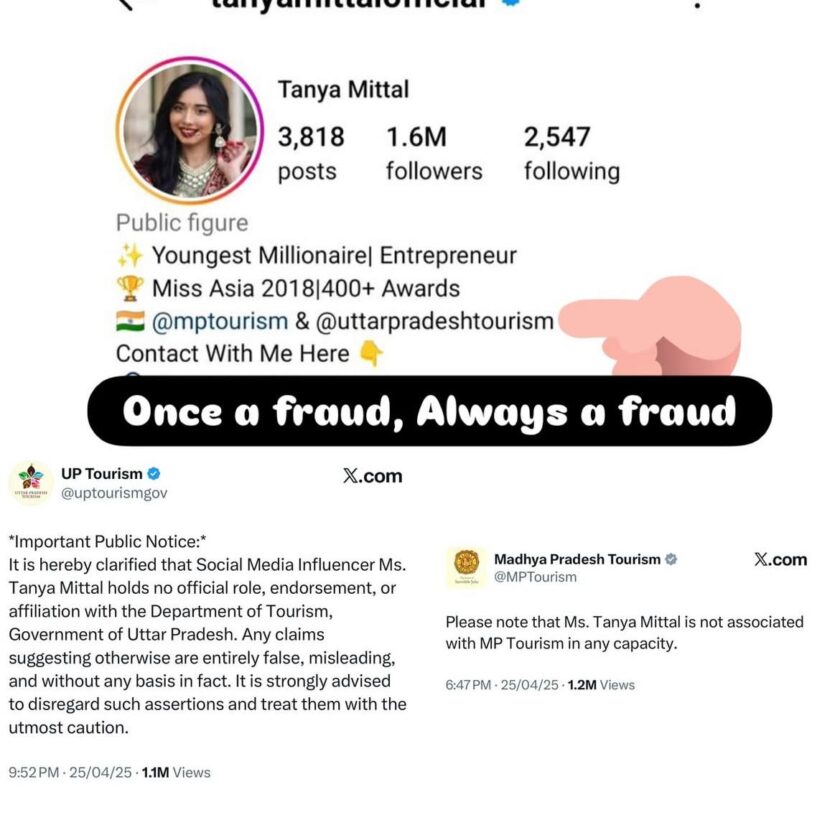Screen dimensions: 840x820
Task: Open the 3,818 posts count
Action: click(310, 153)
